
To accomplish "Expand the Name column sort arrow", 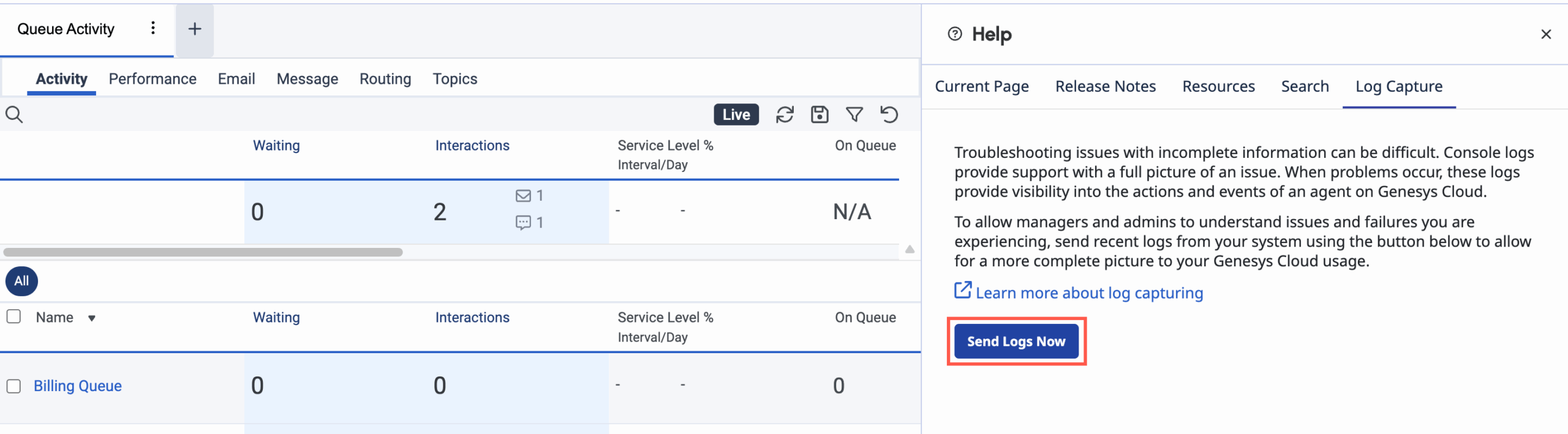I will [x=92, y=318].
